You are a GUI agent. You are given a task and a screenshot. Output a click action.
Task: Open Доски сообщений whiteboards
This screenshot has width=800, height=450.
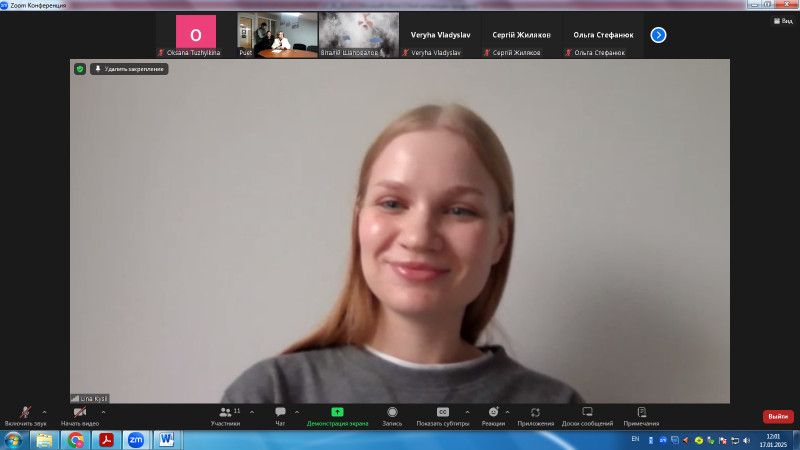tap(587, 414)
